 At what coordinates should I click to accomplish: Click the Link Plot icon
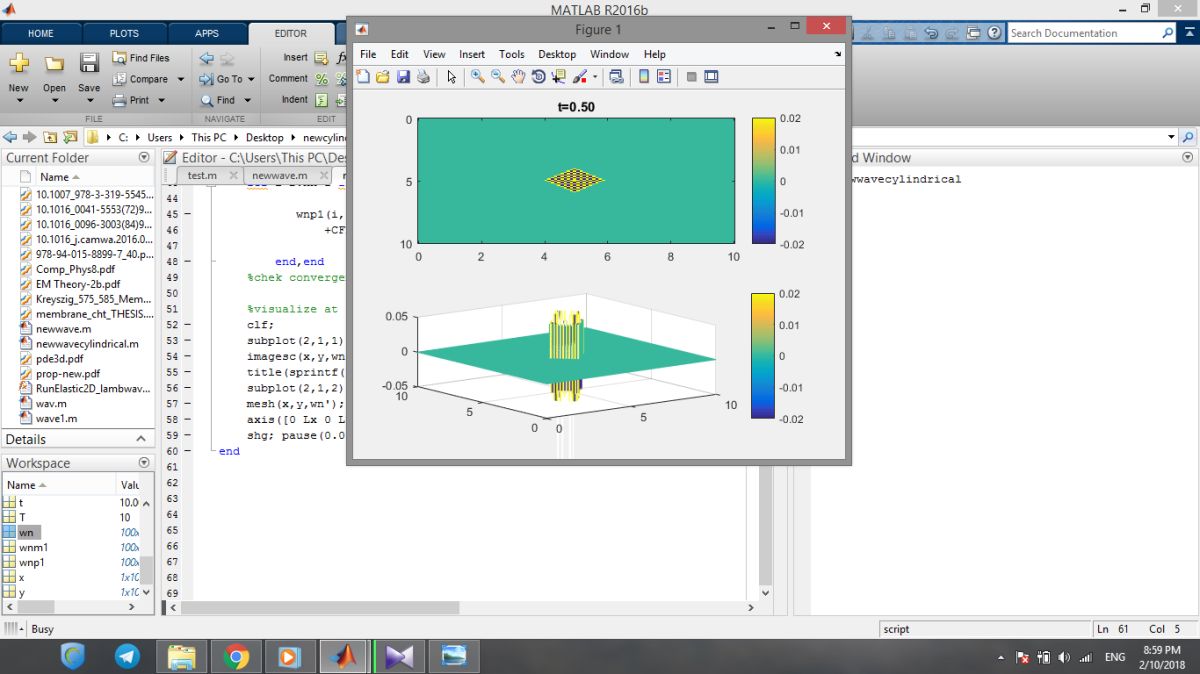616,77
